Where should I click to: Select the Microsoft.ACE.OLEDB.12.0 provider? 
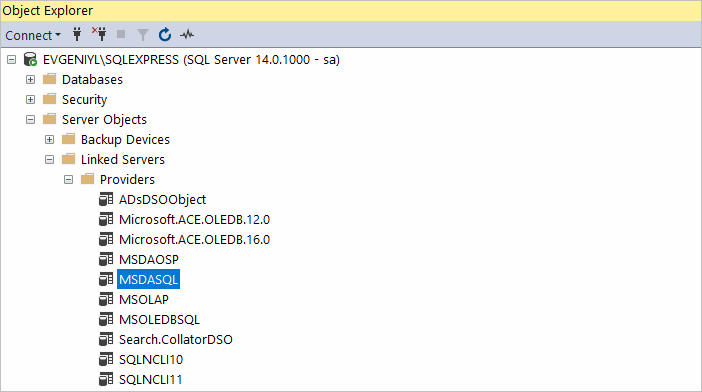(194, 219)
